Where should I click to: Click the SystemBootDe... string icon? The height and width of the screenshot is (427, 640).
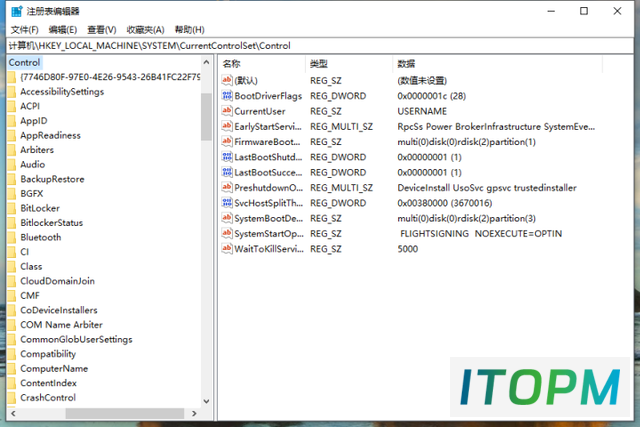pyautogui.click(x=227, y=218)
